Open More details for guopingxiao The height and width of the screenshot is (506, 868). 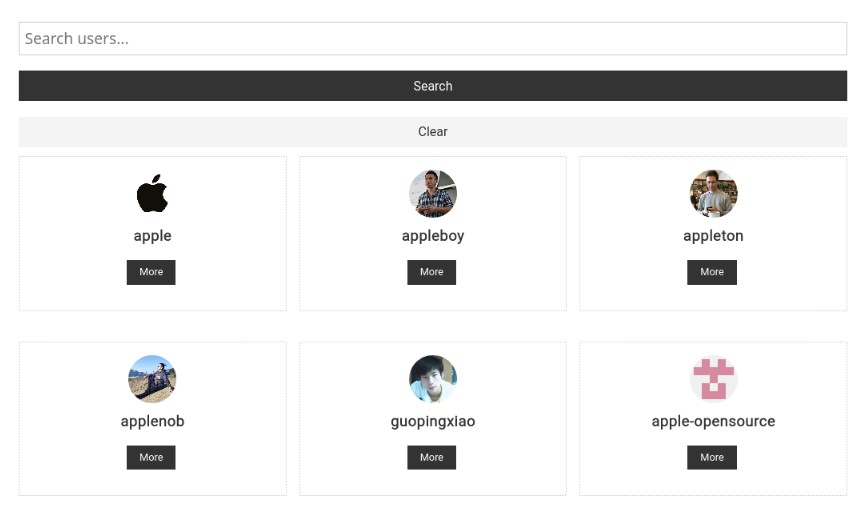(x=431, y=457)
